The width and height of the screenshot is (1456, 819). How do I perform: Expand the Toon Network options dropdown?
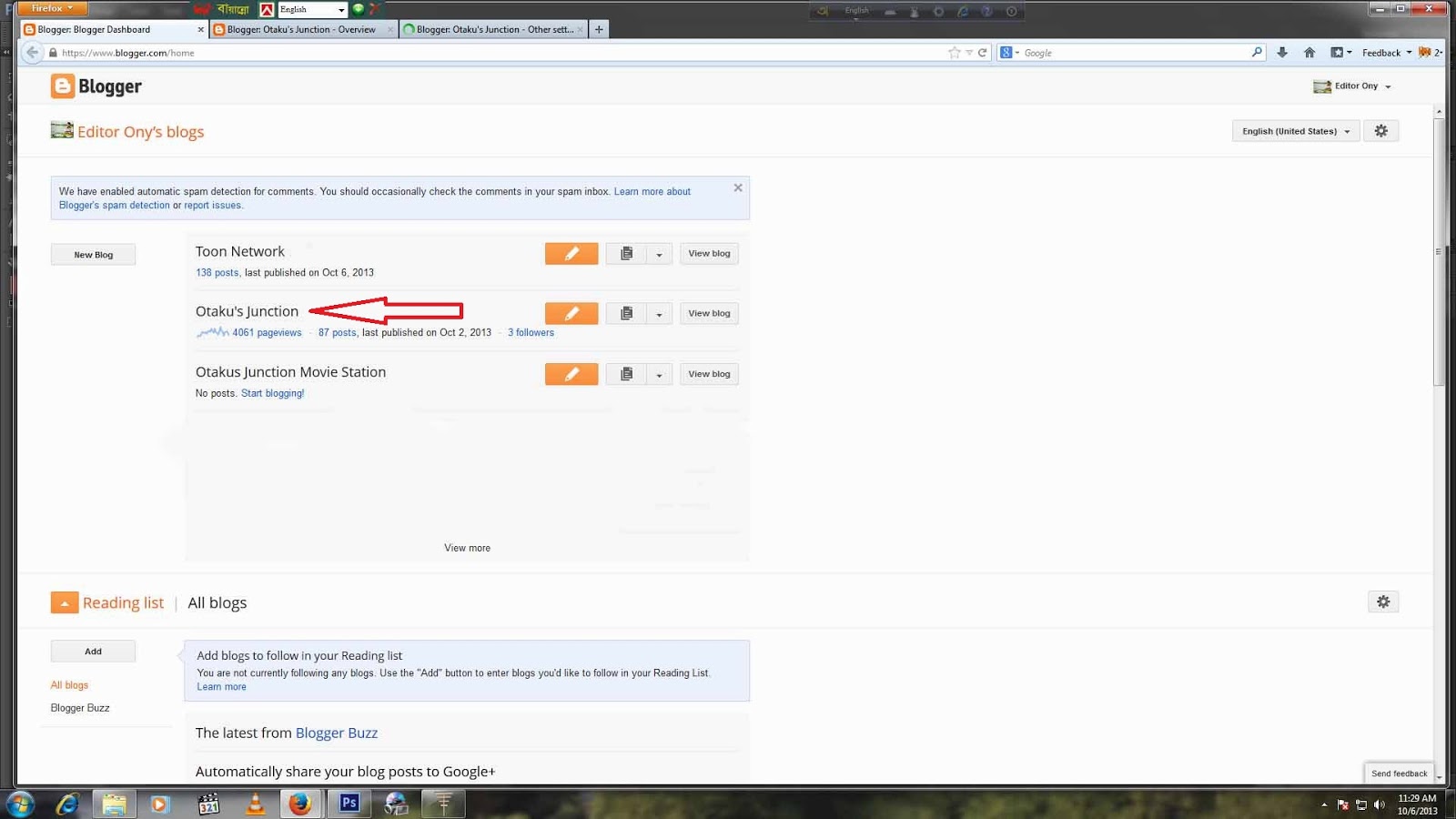(659, 254)
